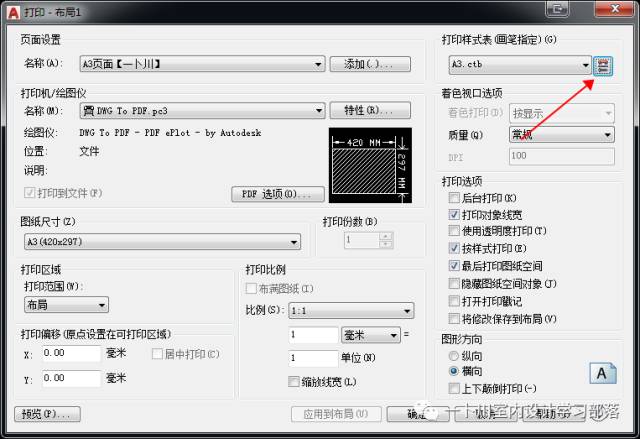
Task: Enable 将修改保存到布局 checkbox
Action: [454, 319]
